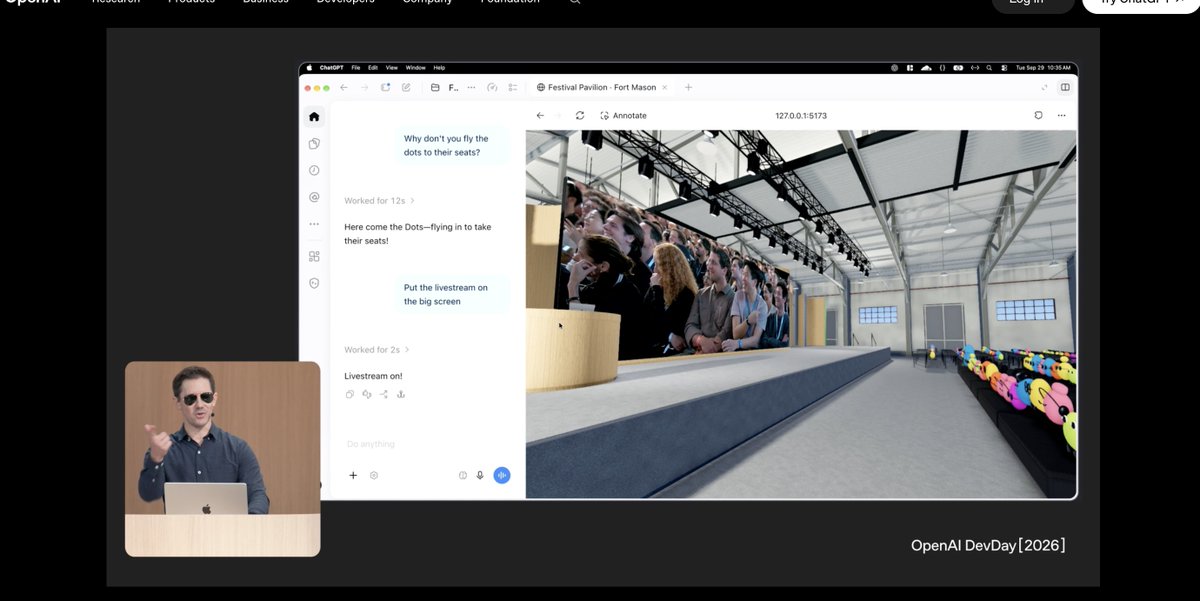Click the shield face icon in the sidebar

314,283
